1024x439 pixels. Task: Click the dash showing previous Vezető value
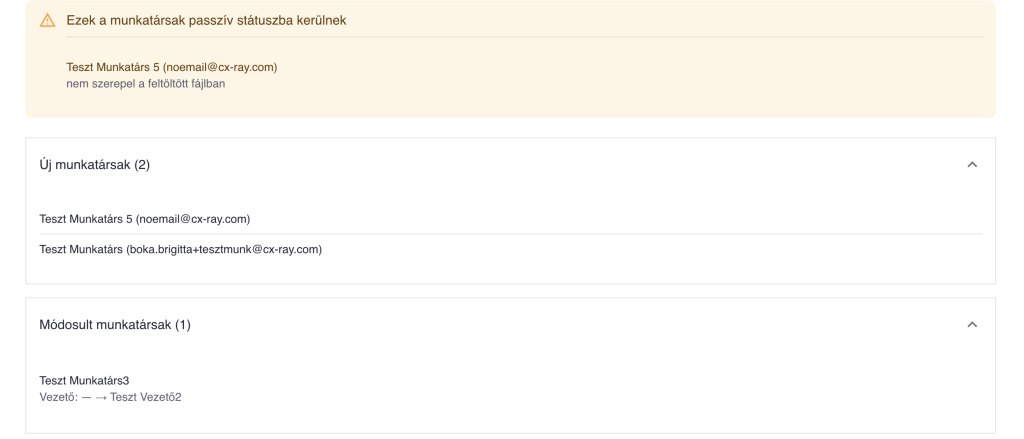coord(86,397)
